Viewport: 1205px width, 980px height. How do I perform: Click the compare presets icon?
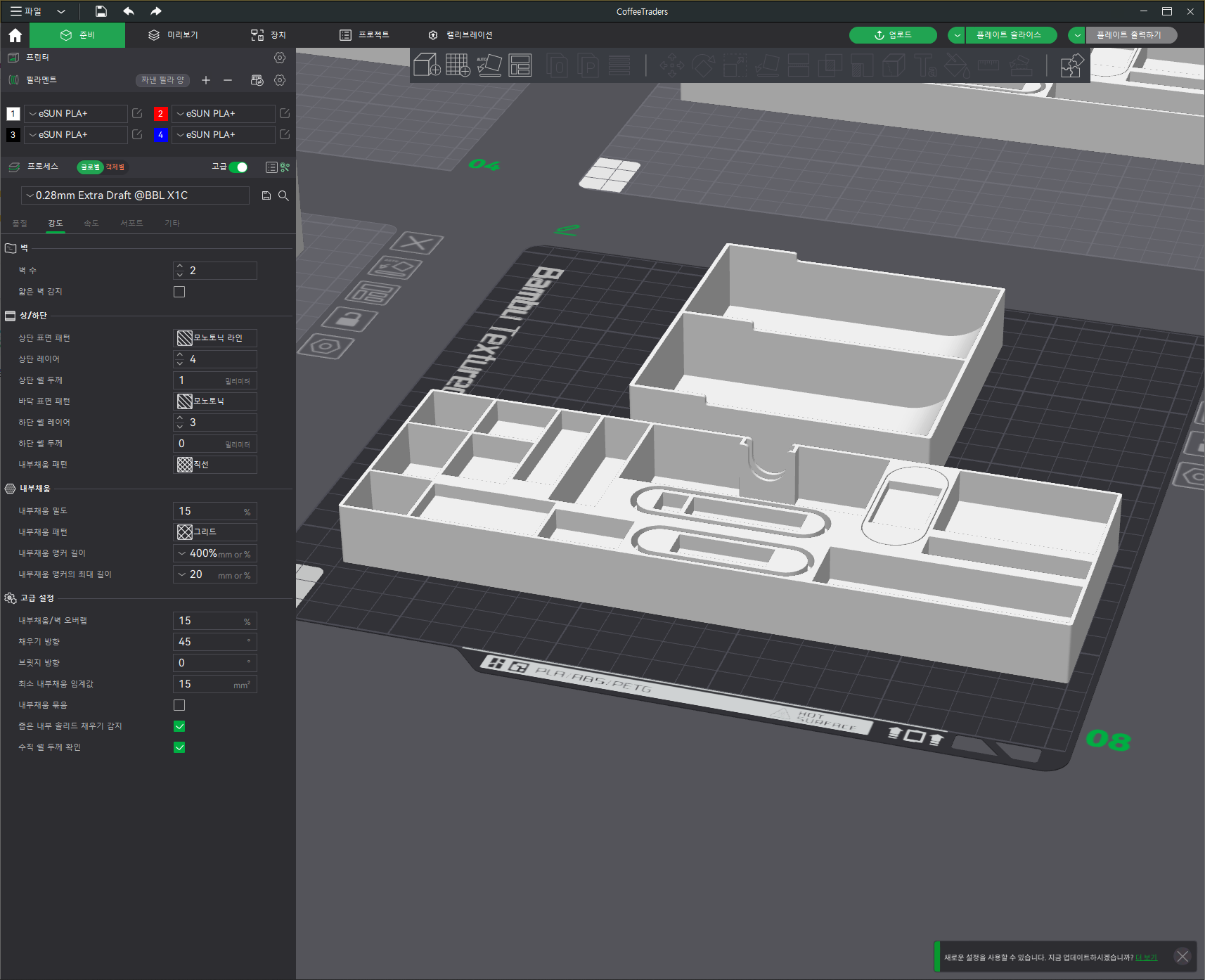pos(285,167)
